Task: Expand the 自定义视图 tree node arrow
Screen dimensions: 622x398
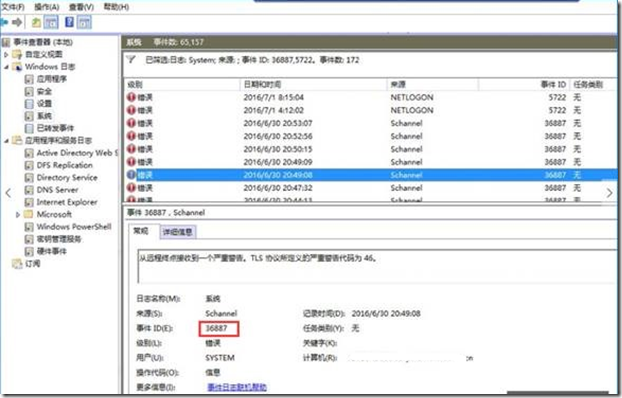Action: (x=6, y=54)
